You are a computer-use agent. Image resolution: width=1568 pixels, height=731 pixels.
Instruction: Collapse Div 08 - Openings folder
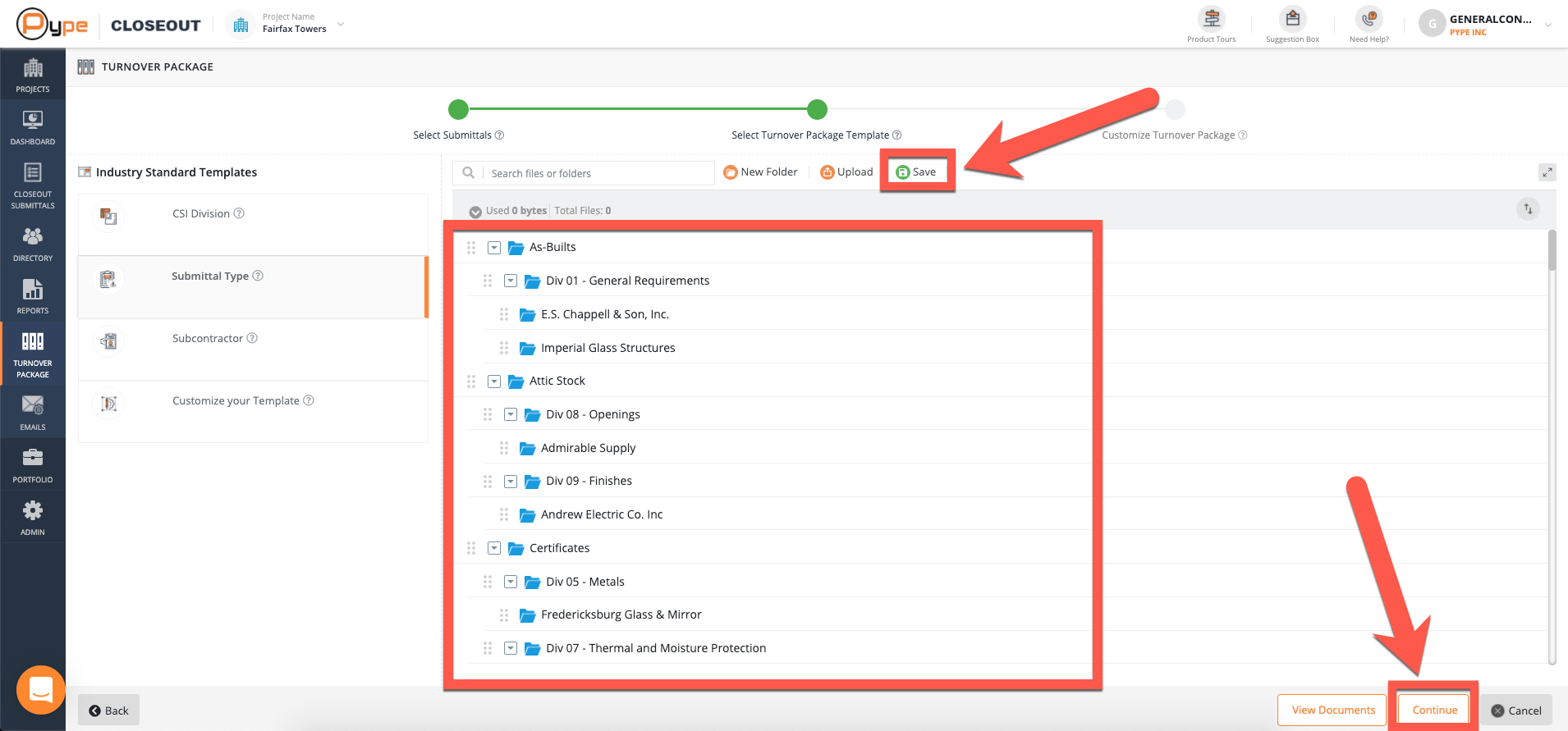(511, 414)
